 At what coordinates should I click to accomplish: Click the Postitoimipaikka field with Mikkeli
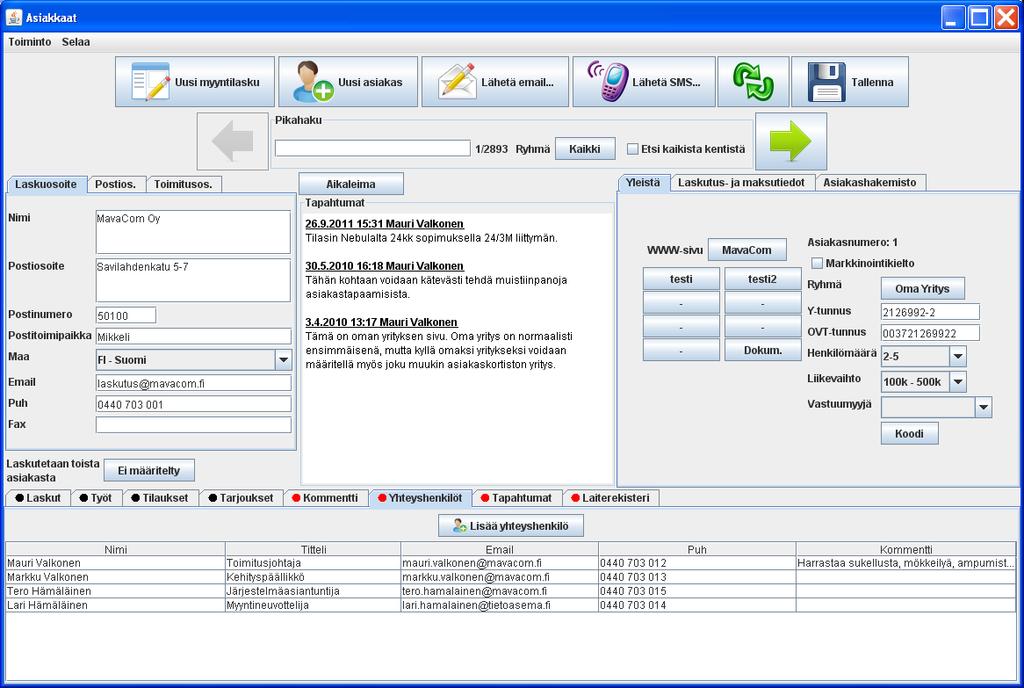point(193,337)
